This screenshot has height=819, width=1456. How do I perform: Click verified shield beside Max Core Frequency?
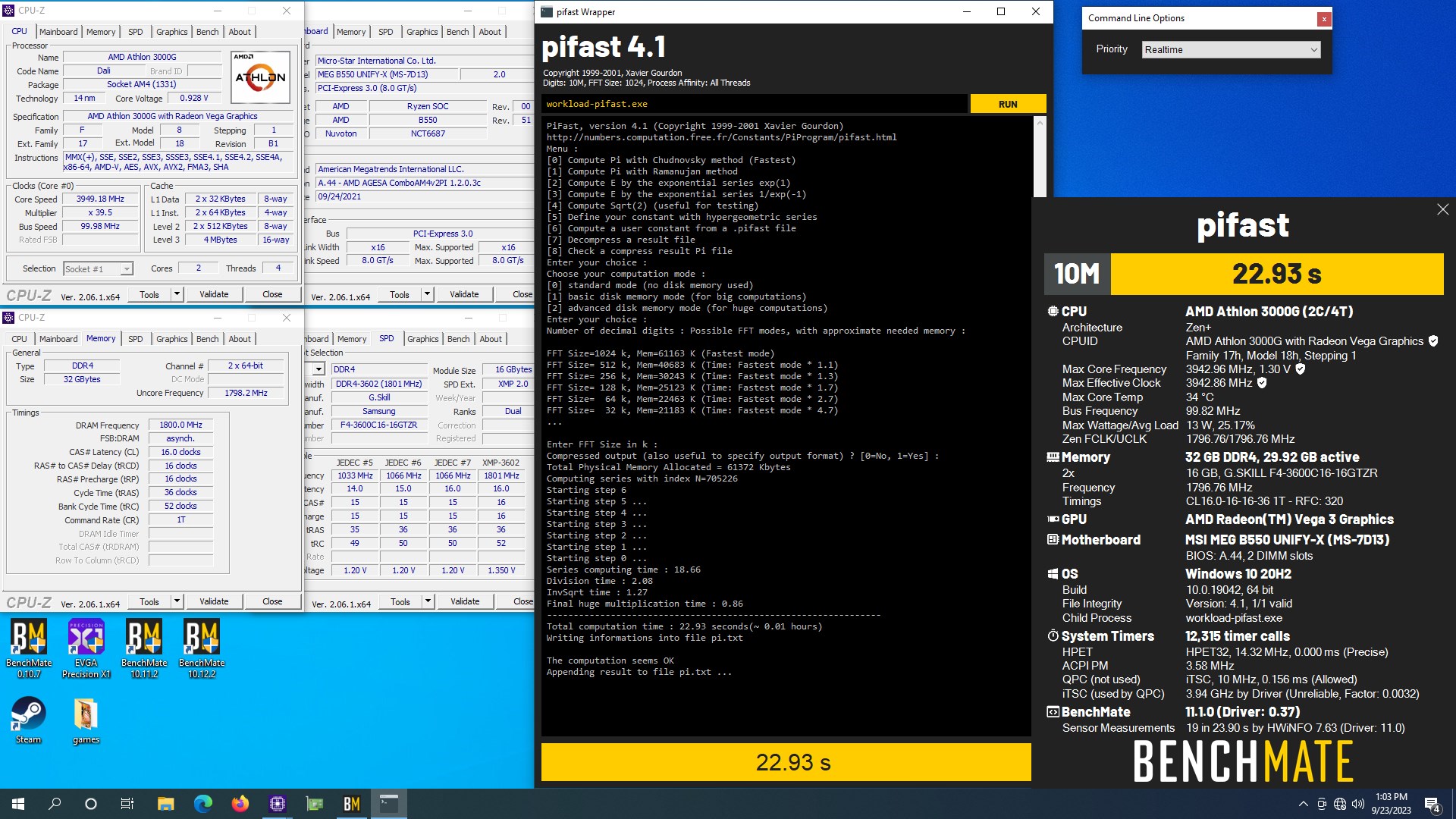(1300, 369)
